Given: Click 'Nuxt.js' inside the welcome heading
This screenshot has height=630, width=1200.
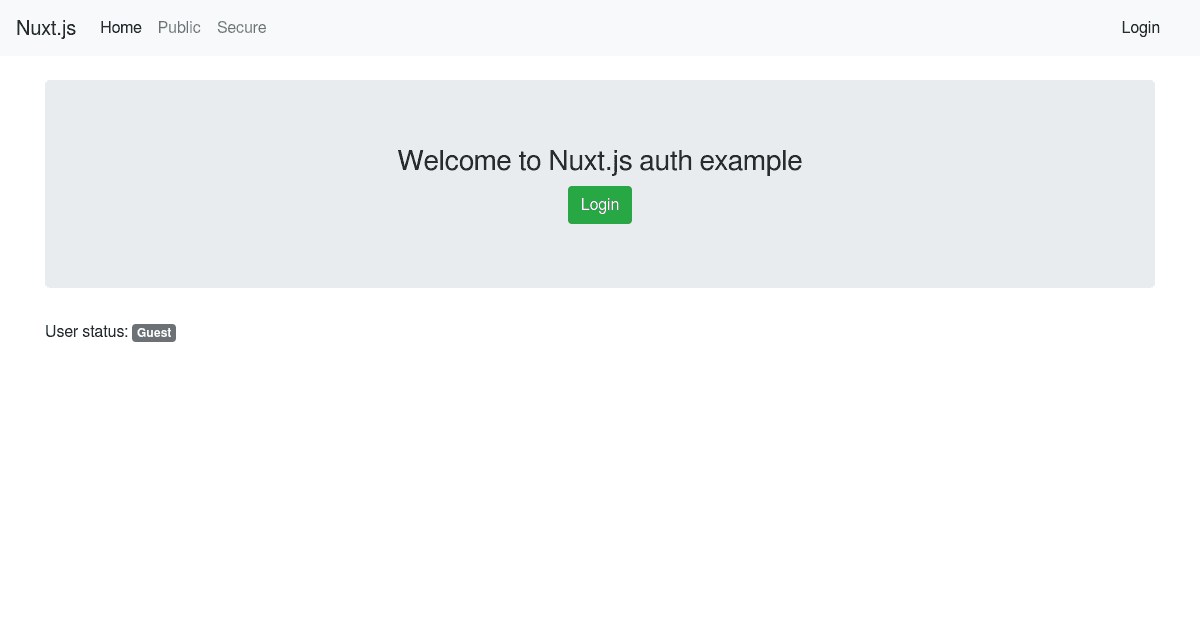Looking at the screenshot, I should tap(590, 160).
